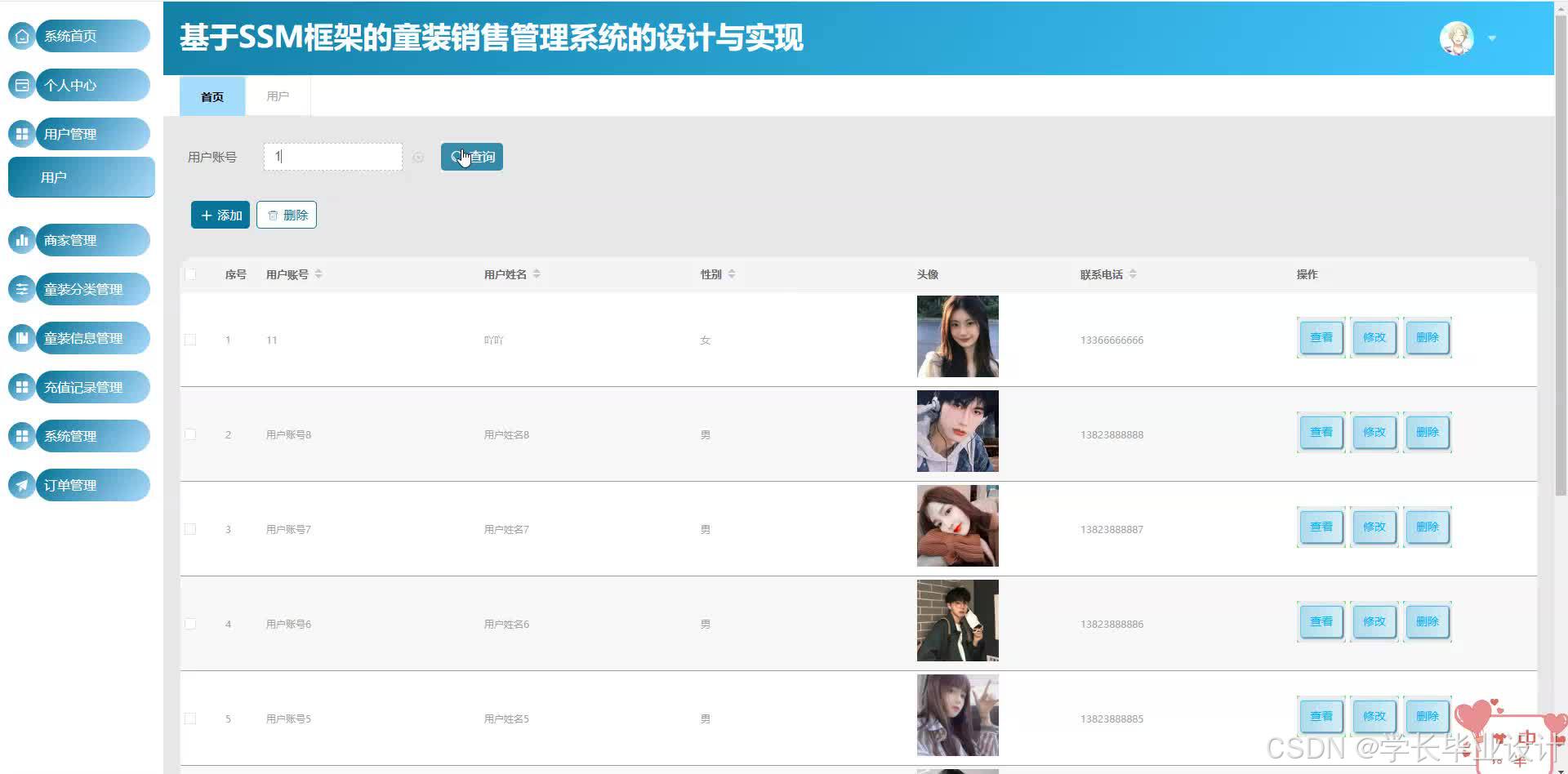This screenshot has width=1568, height=774.
Task: Expand the 童装分类管理 menu
Action: [x=93, y=289]
